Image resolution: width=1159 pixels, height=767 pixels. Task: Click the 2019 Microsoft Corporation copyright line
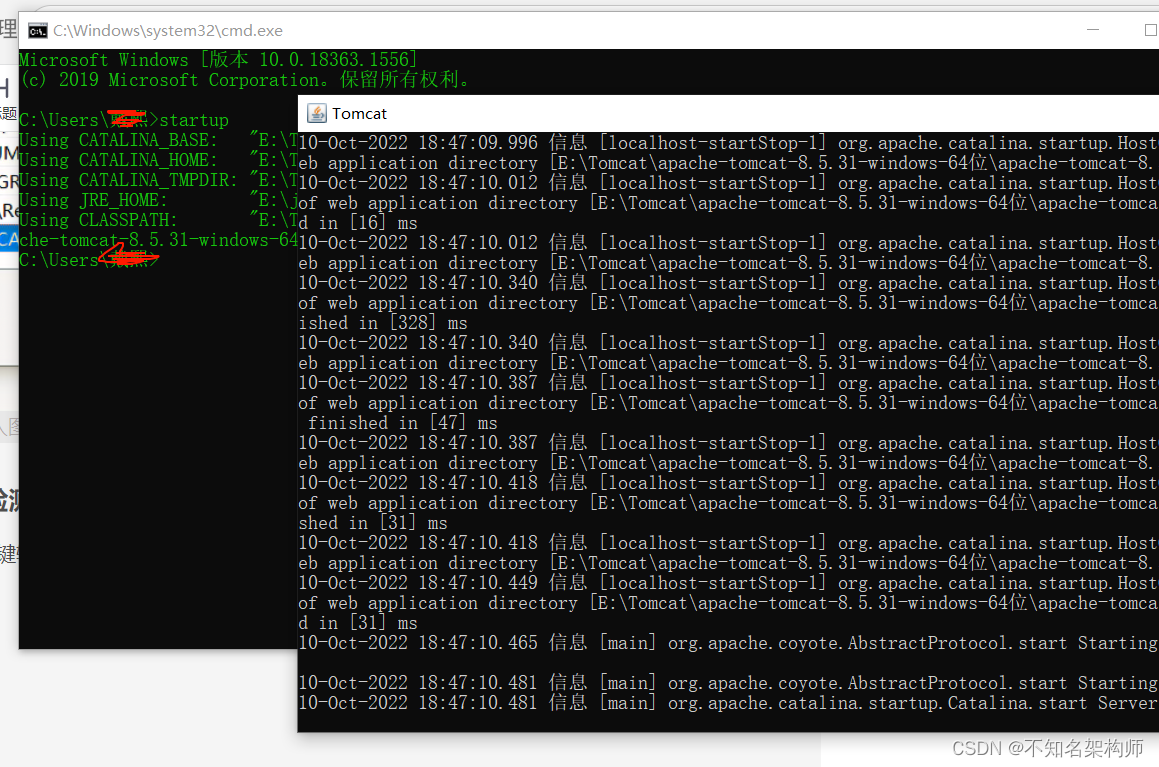click(x=245, y=80)
